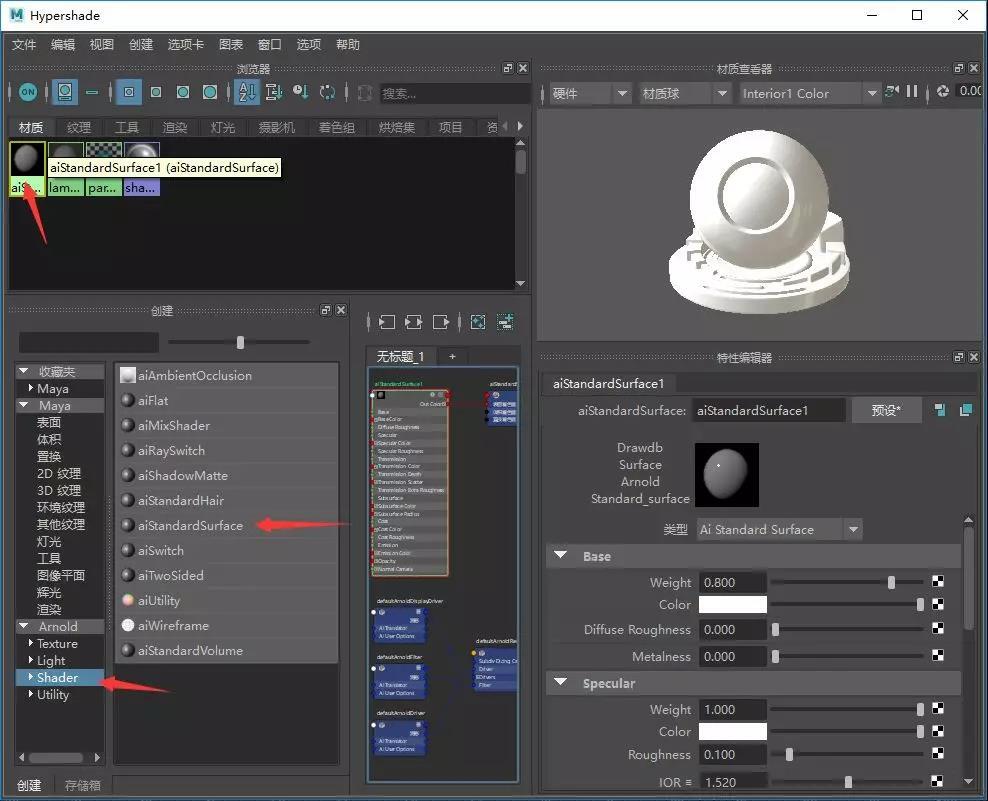Click the white Specular Color swatch
This screenshot has width=988, height=801.
coord(732,731)
